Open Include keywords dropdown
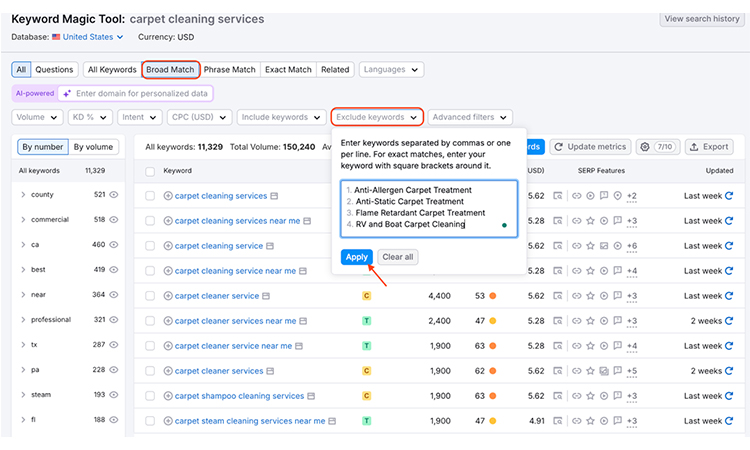This screenshot has width=750, height=450. pyautogui.click(x=281, y=117)
